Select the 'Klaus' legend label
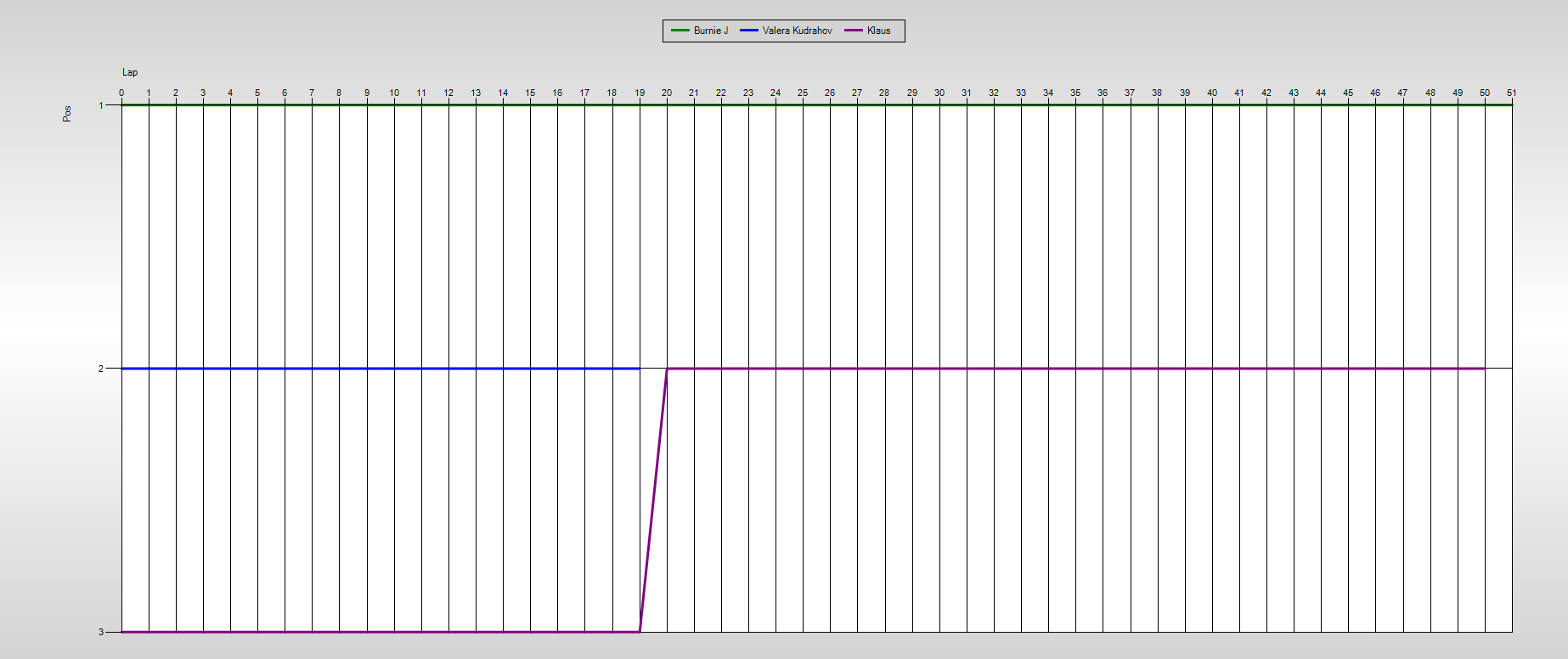 [x=878, y=31]
